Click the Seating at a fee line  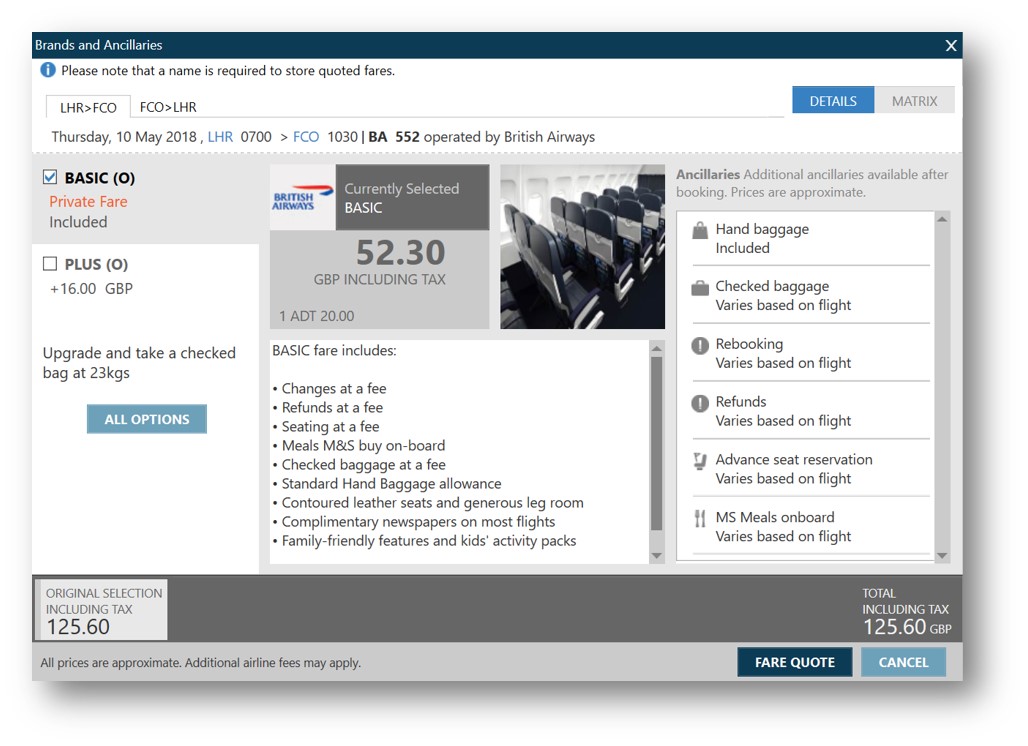[x=326, y=427]
